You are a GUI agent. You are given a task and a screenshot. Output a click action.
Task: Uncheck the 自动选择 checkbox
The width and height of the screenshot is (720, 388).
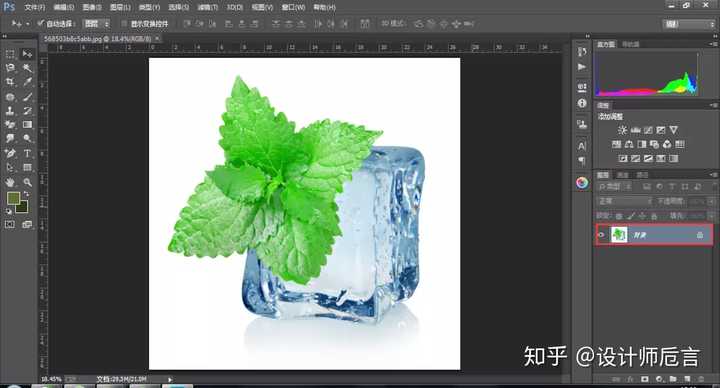coord(40,23)
